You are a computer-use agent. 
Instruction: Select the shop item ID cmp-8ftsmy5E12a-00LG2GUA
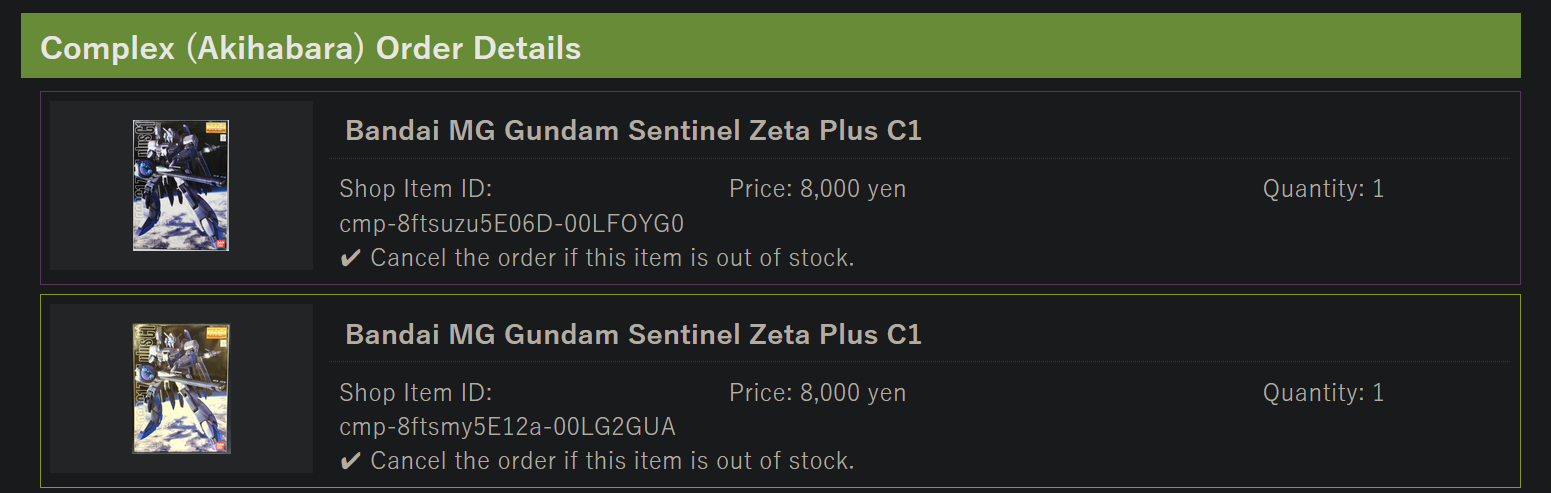(x=507, y=427)
